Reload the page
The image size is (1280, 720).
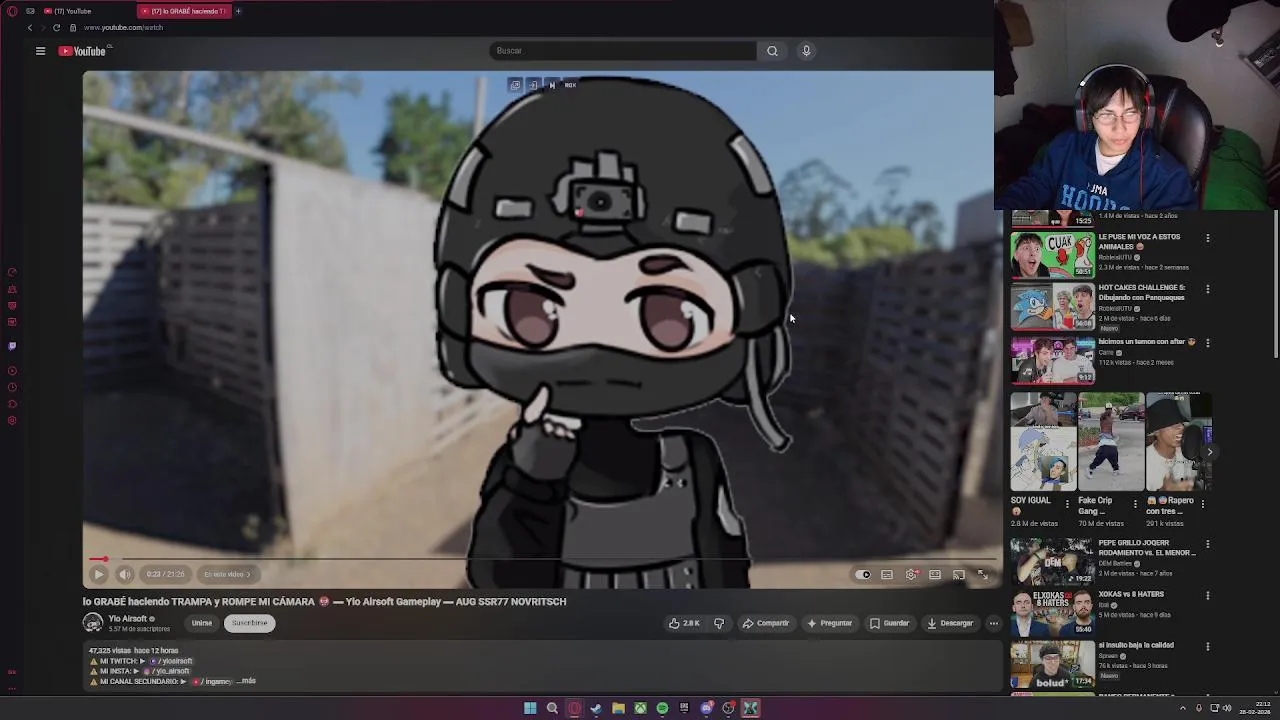coord(56,28)
